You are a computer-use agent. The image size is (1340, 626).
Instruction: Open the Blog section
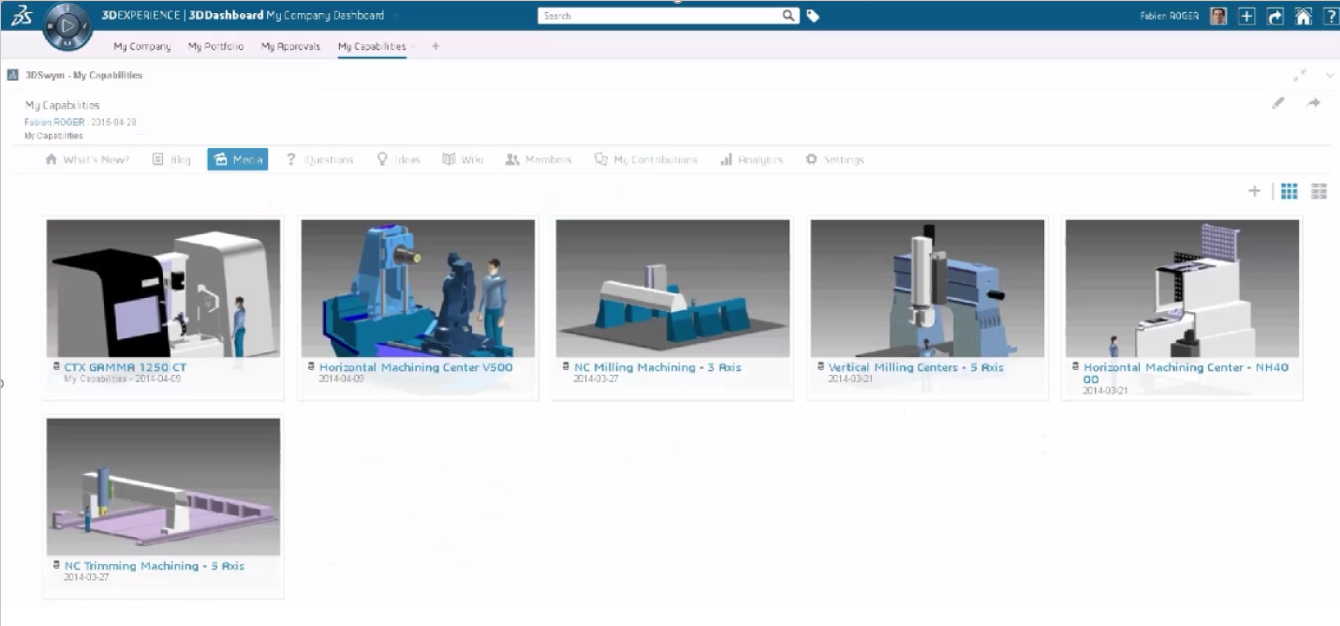tap(172, 160)
